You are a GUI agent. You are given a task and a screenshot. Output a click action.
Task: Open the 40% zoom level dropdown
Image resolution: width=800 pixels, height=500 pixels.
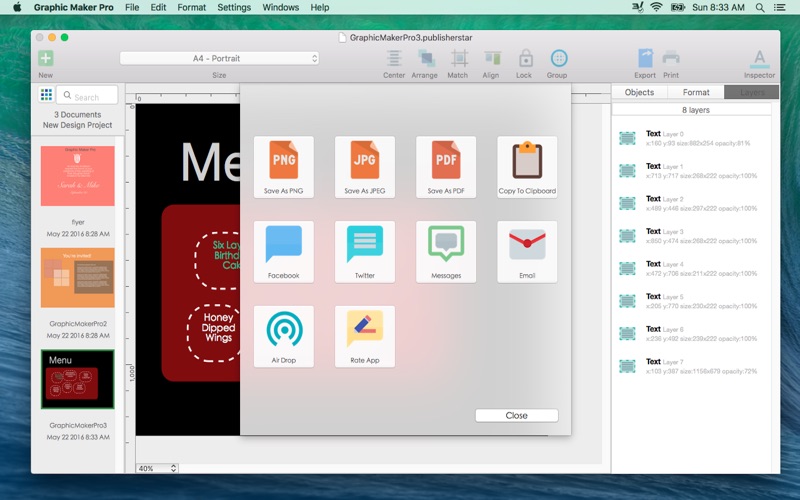[157, 468]
